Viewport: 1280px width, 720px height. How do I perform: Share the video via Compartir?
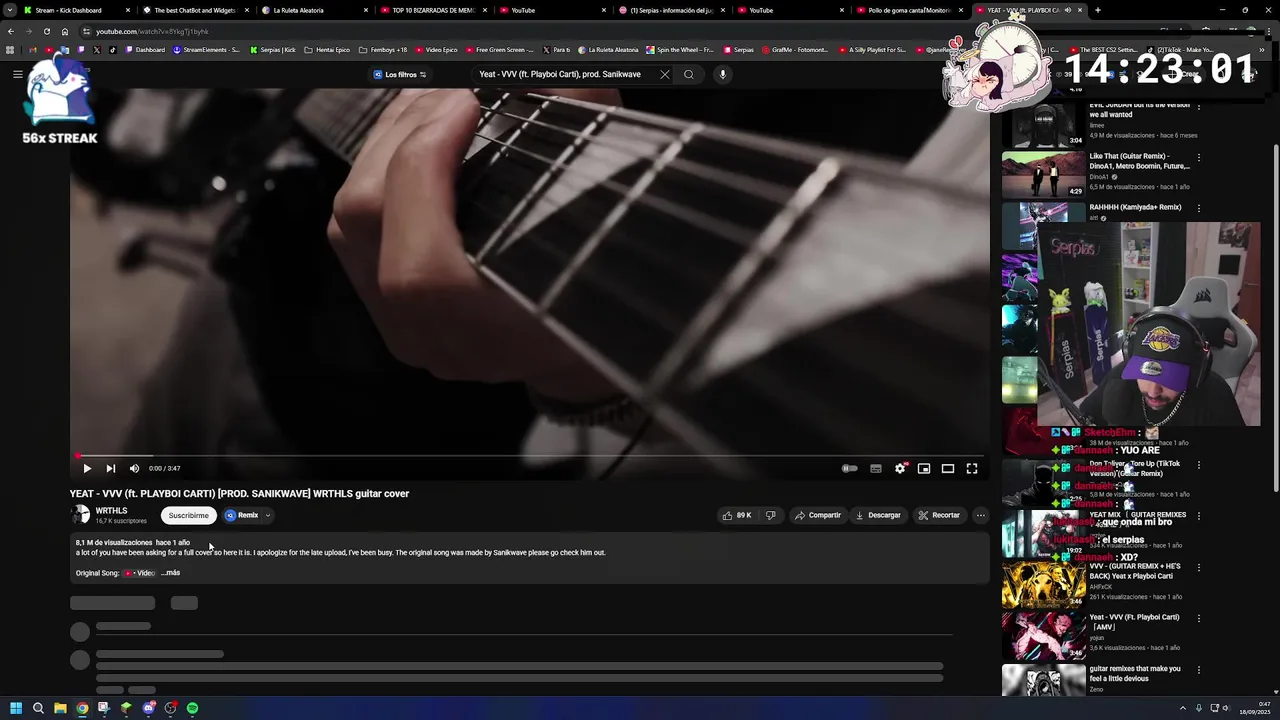click(818, 515)
